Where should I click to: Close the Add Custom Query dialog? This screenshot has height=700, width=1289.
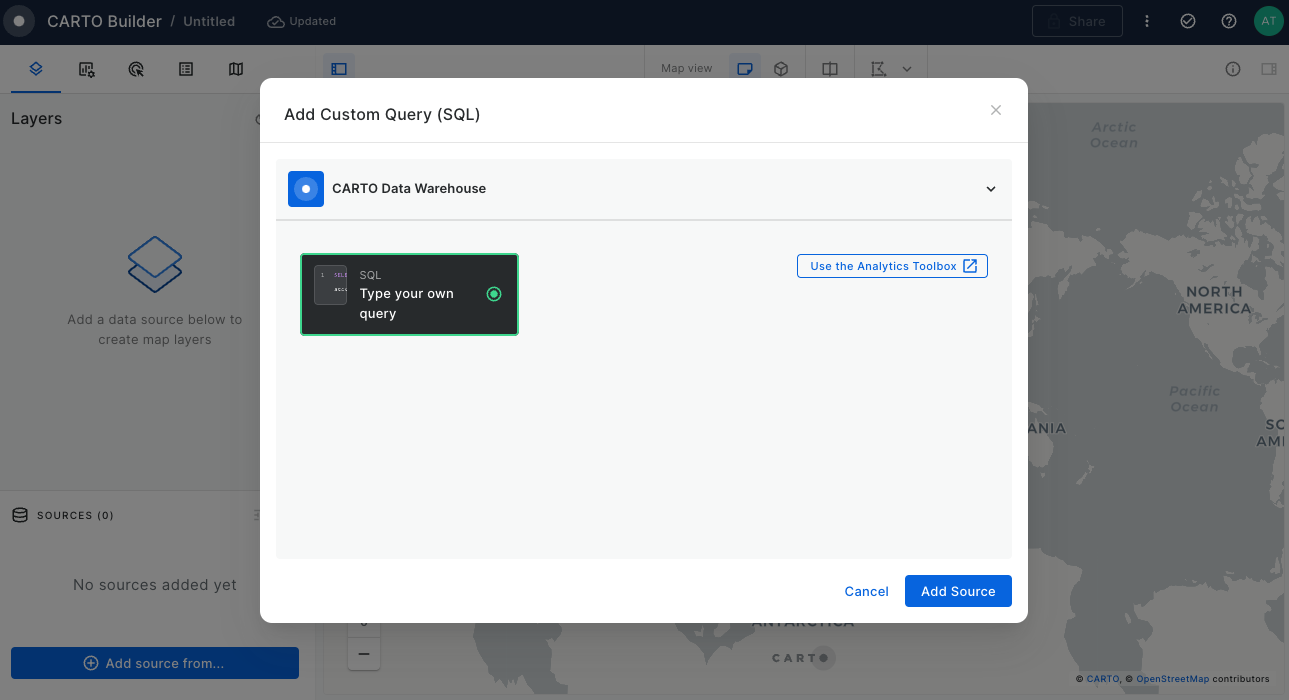tap(995, 110)
